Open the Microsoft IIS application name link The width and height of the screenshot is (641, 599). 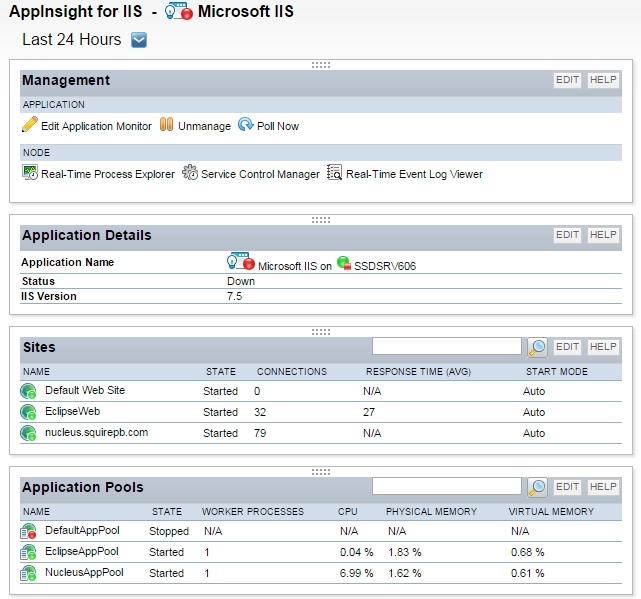pyautogui.click(x=294, y=266)
